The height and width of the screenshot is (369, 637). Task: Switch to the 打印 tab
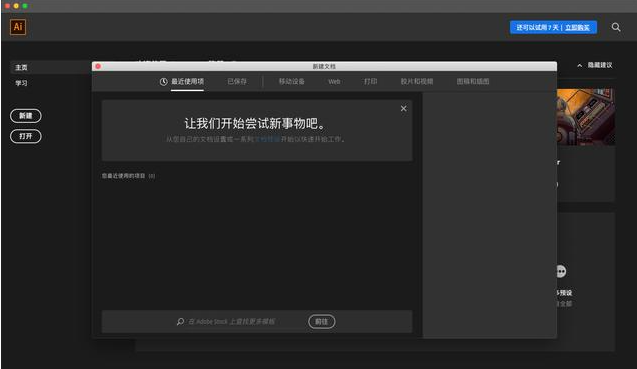(x=370, y=82)
